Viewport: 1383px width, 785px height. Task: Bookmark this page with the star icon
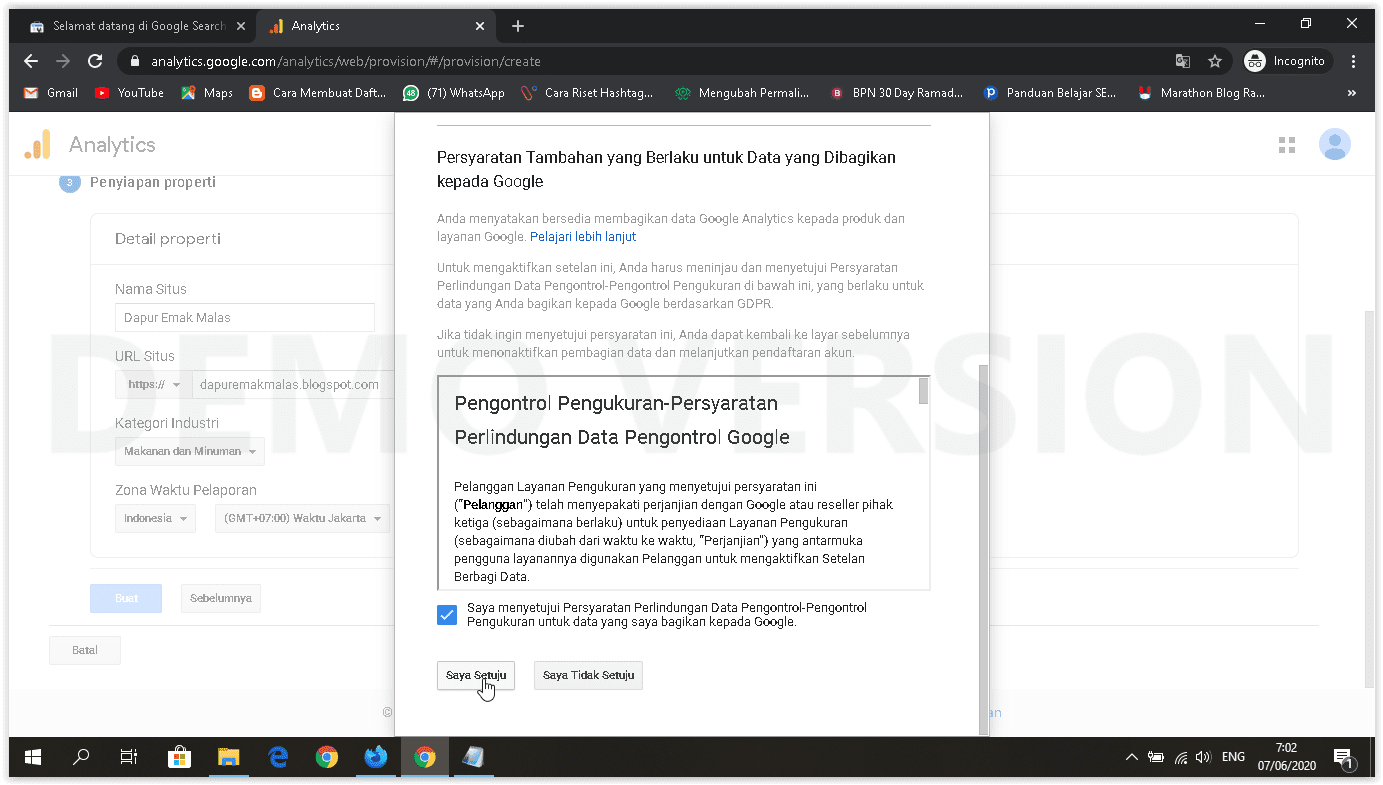(1215, 61)
